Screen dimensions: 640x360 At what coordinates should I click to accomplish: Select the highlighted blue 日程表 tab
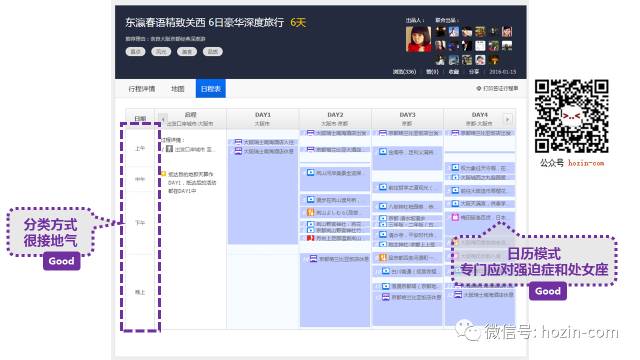coord(211,89)
